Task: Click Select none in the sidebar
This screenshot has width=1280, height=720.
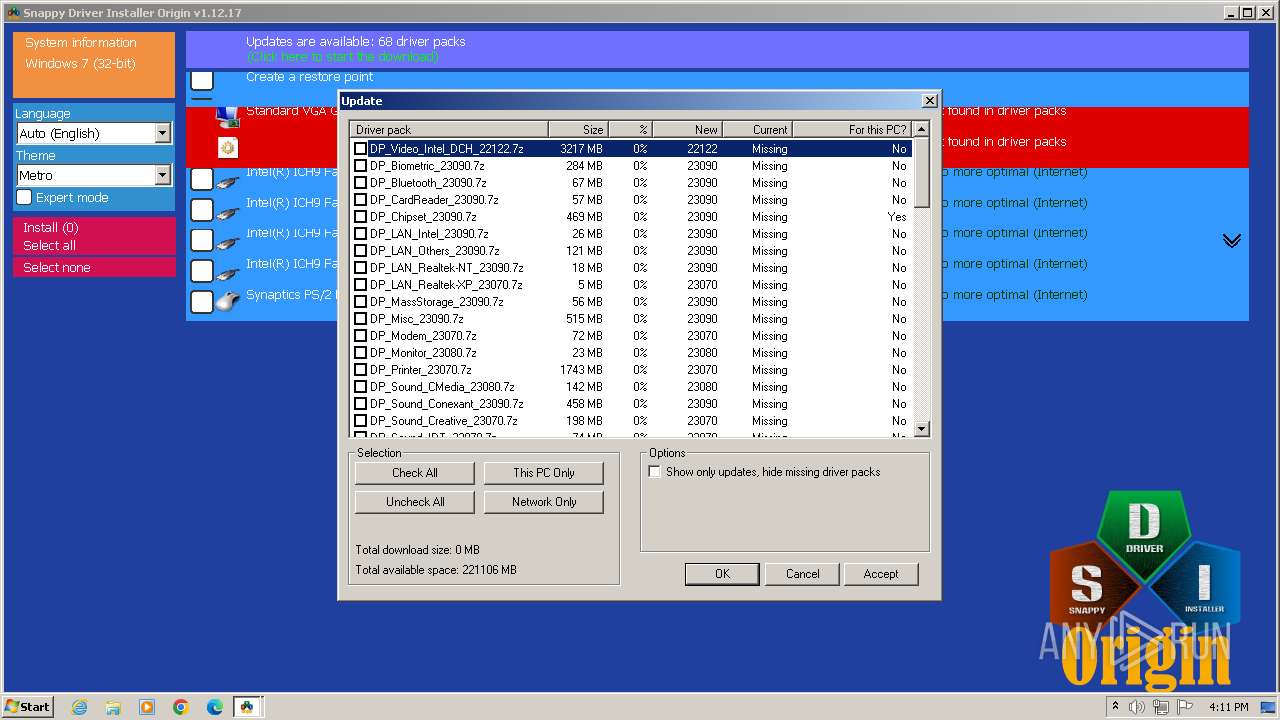Action: coord(94,268)
